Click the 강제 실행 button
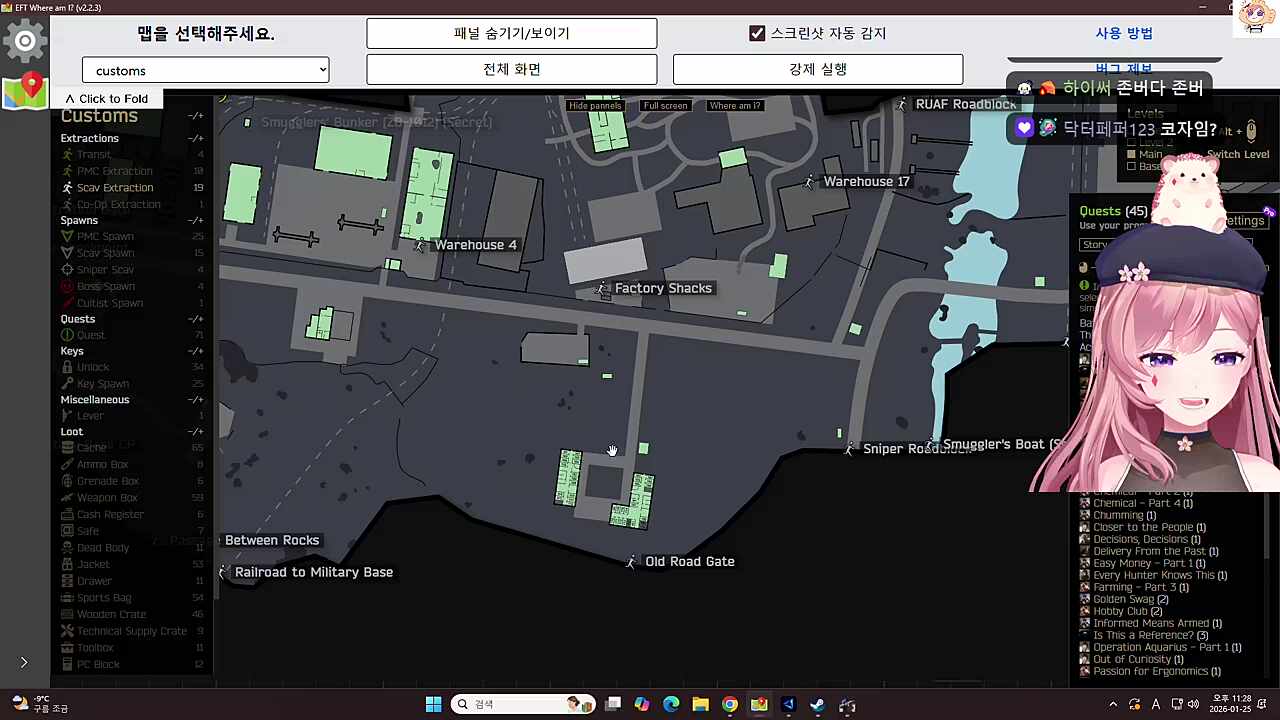The height and width of the screenshot is (720, 1280). [x=818, y=69]
